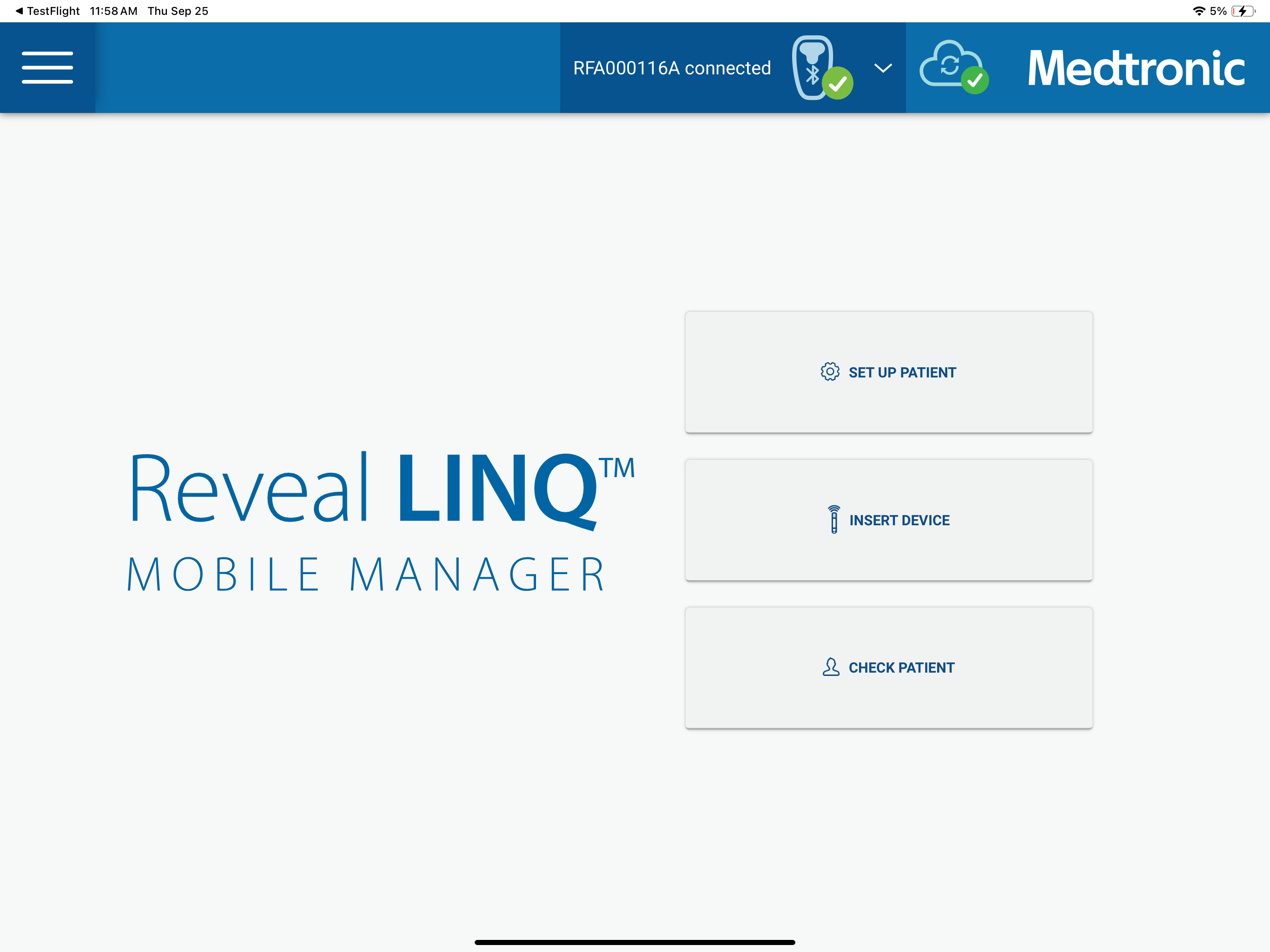Screen dimensions: 1270x952
Task: Tap the Bluetooth patient connector device icon
Action: (821, 68)
